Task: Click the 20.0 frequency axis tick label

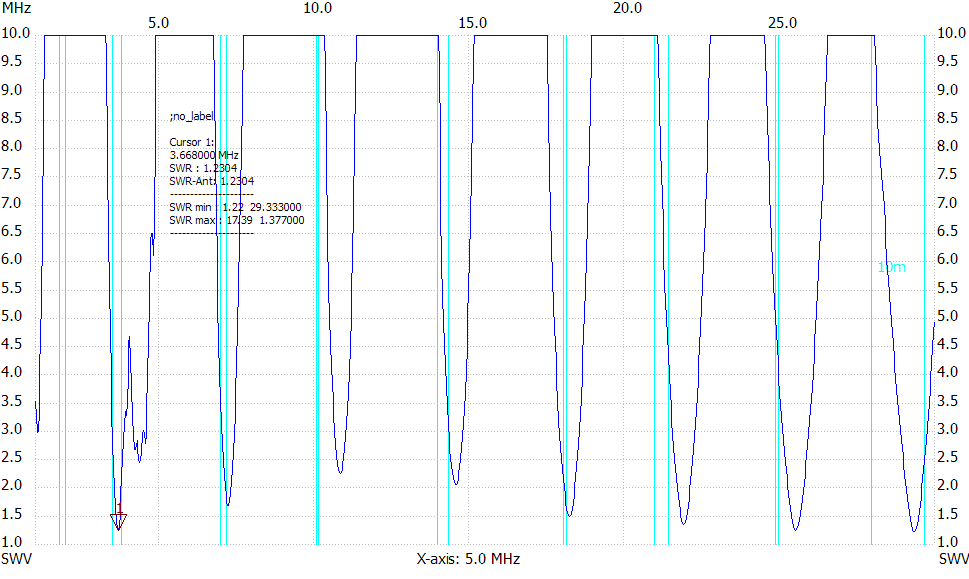Action: click(627, 8)
